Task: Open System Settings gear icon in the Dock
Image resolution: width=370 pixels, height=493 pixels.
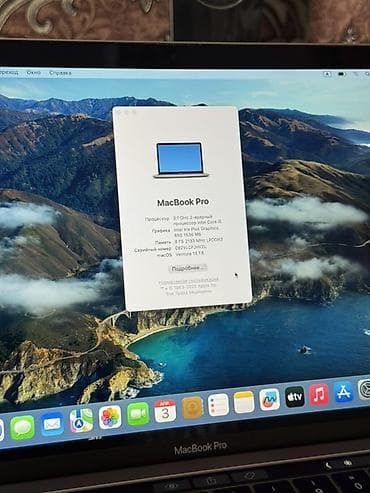Action: (x=364, y=389)
